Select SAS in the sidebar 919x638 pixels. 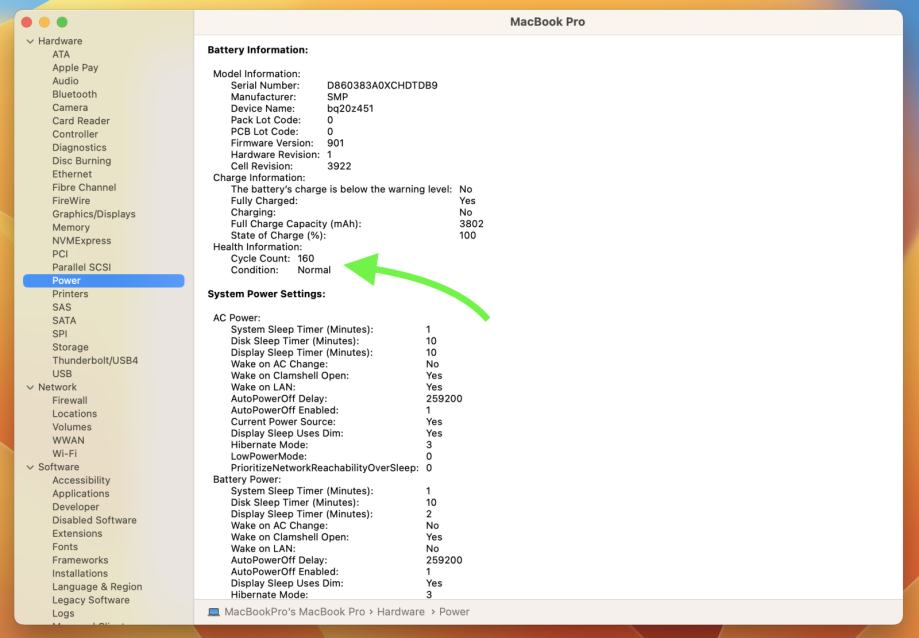click(x=62, y=307)
